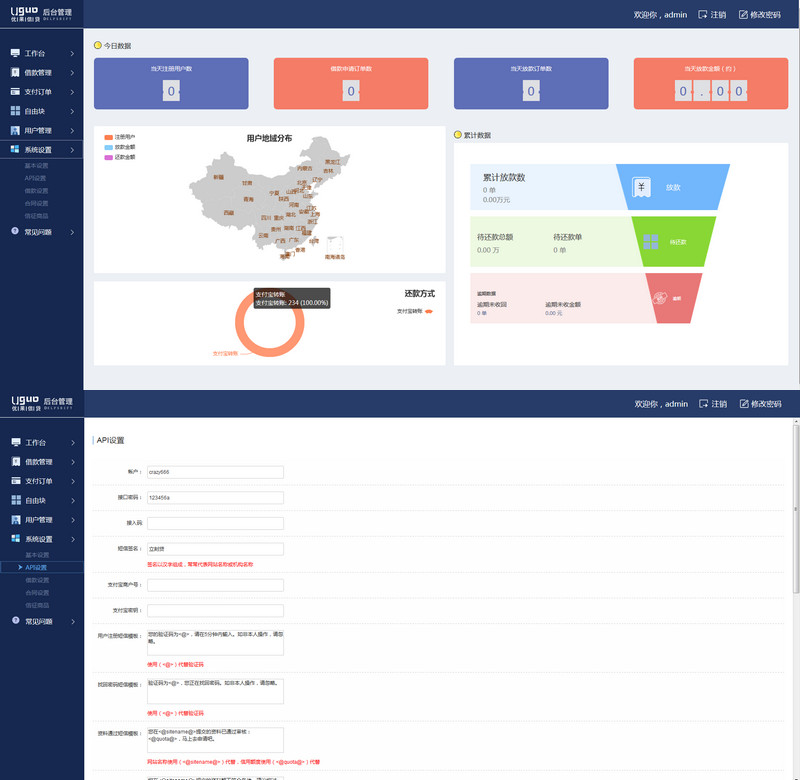The width and height of the screenshot is (800, 780).
Task: Toggle 支付宝转账 legend in 还款方式 chart
Action: [415, 311]
